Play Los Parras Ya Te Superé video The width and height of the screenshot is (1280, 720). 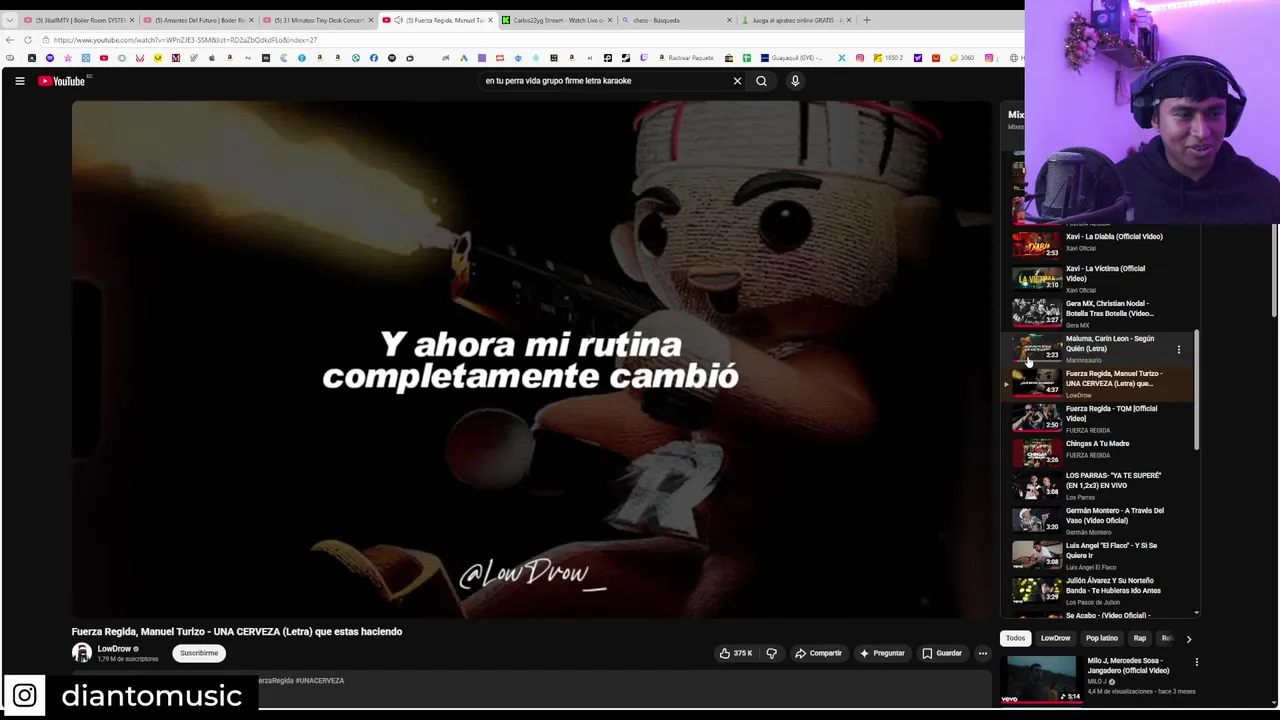pyautogui.click(x=1098, y=485)
